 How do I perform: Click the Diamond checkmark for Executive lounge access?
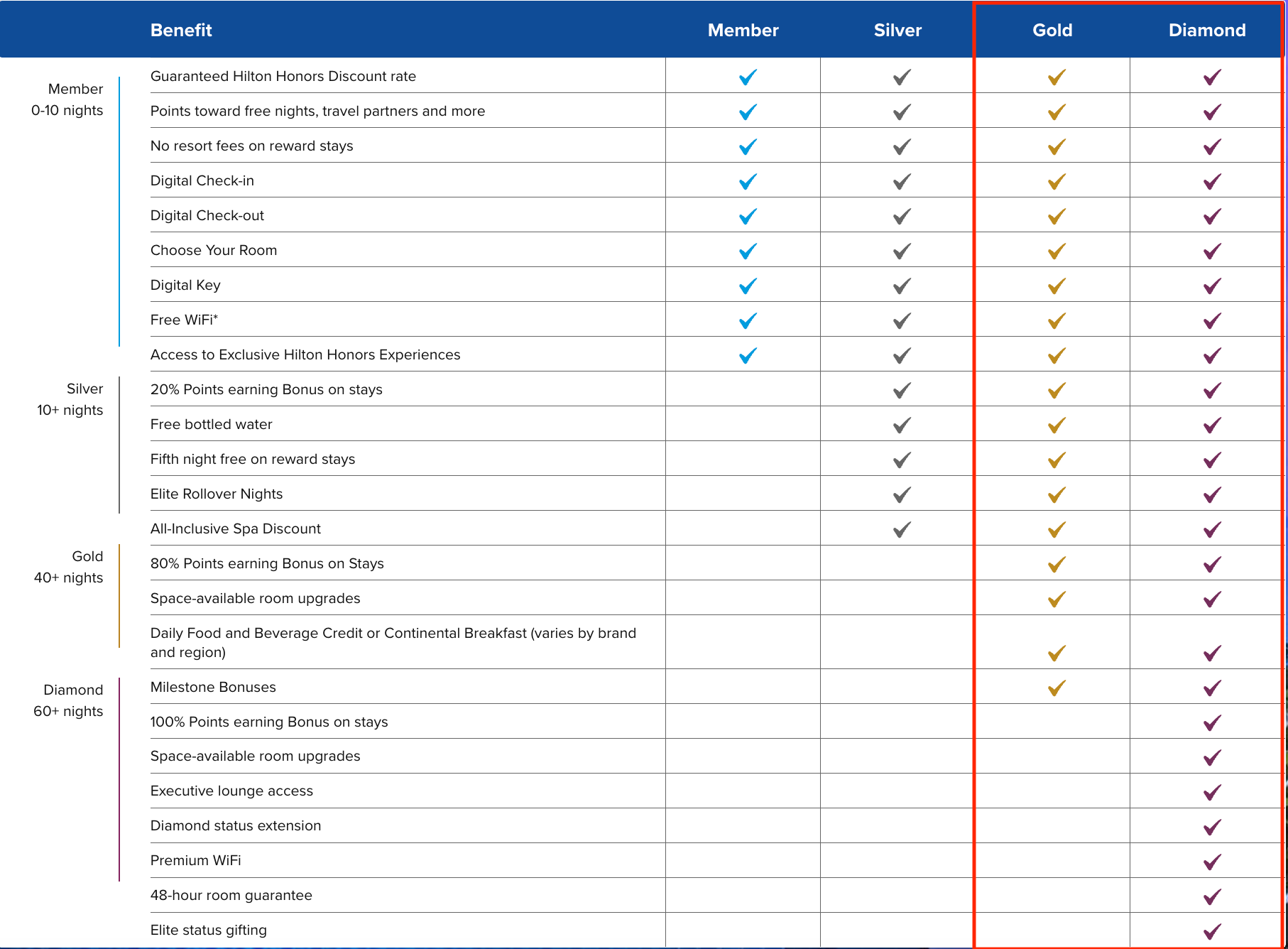(x=1212, y=791)
